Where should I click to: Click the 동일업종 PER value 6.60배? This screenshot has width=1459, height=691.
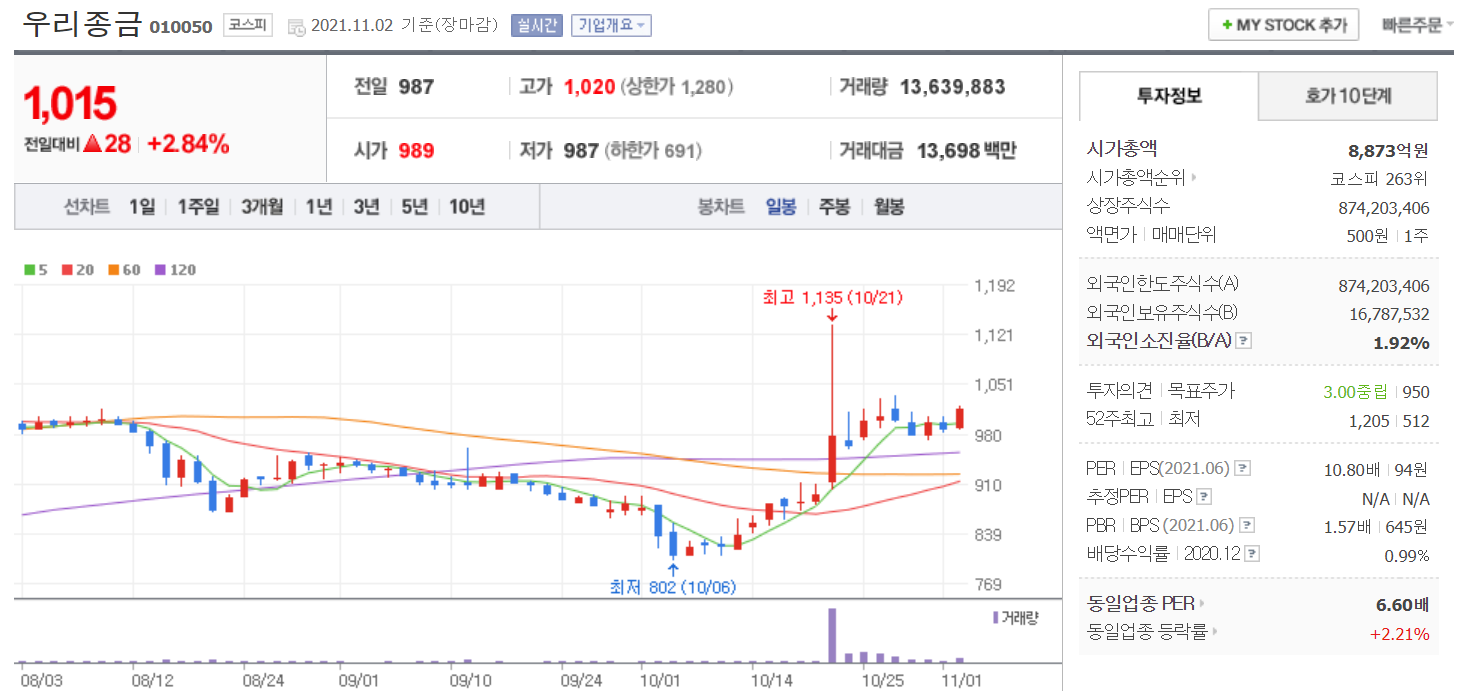point(1403,605)
